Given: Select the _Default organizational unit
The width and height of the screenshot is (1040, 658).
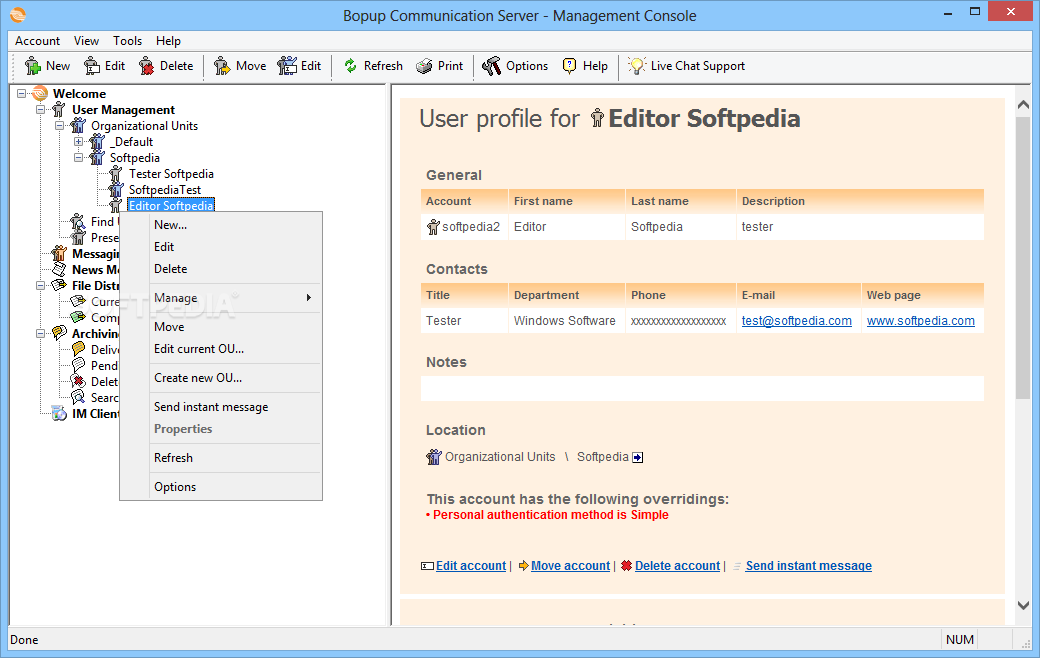Looking at the screenshot, I should click(131, 141).
